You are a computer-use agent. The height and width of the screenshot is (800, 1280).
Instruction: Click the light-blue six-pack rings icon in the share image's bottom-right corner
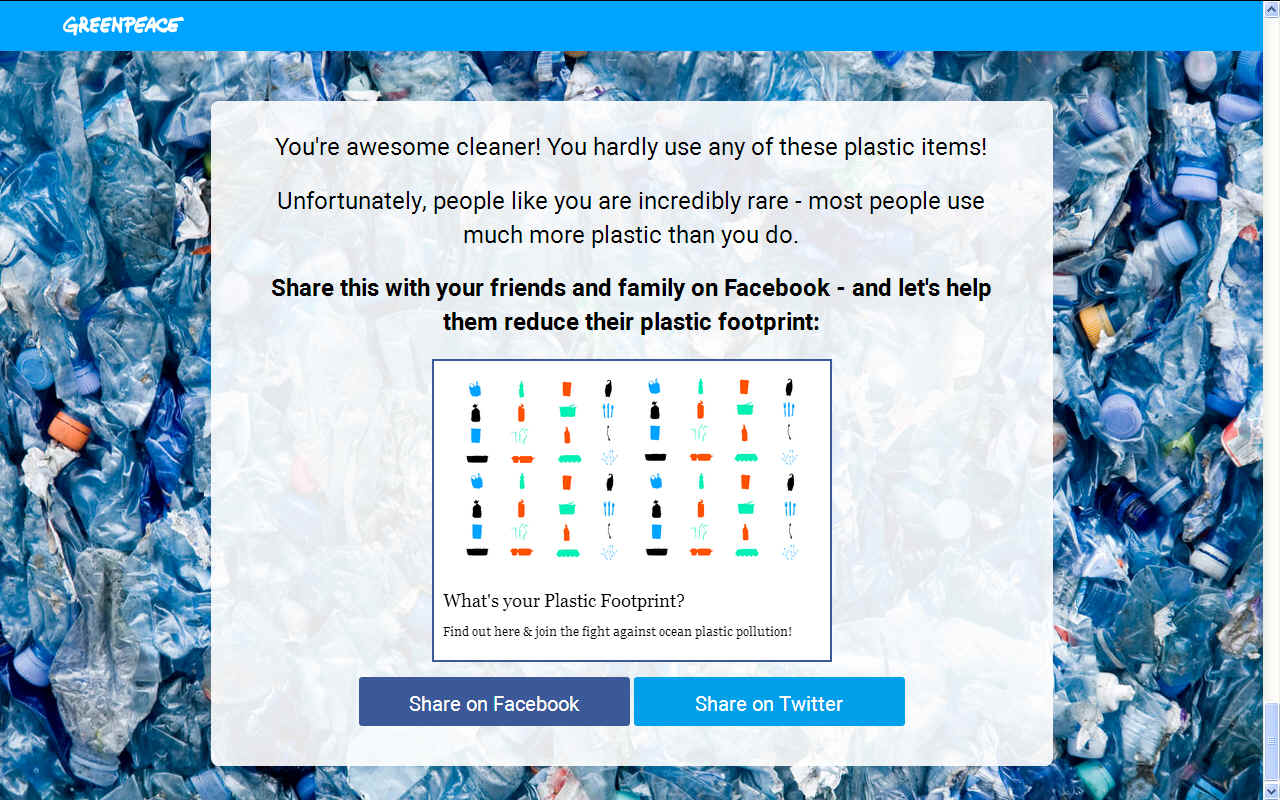[x=790, y=551]
